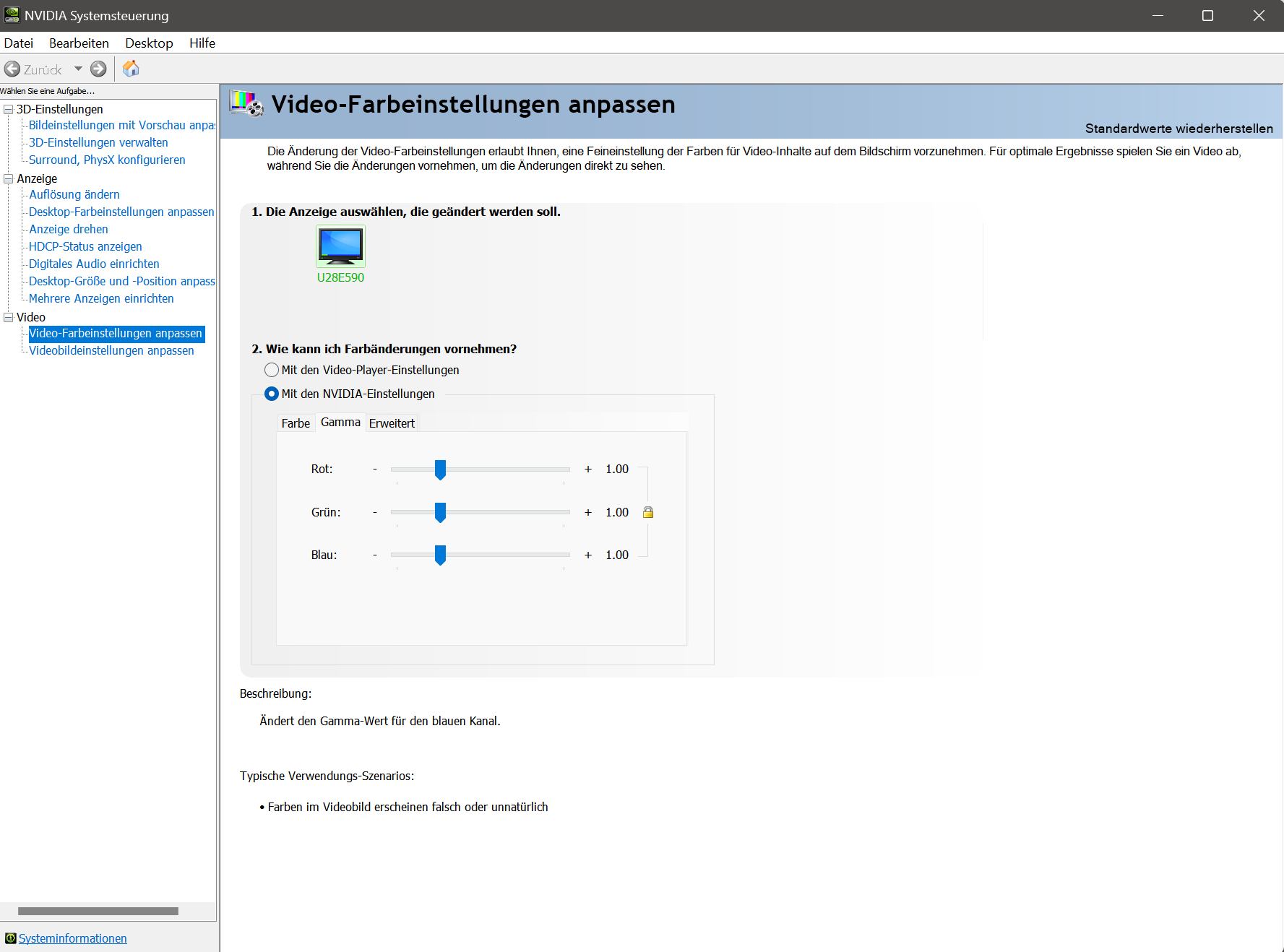Screen dimensions: 1284x952
Task: Increase Blau gamma with plus sign
Action: (588, 555)
